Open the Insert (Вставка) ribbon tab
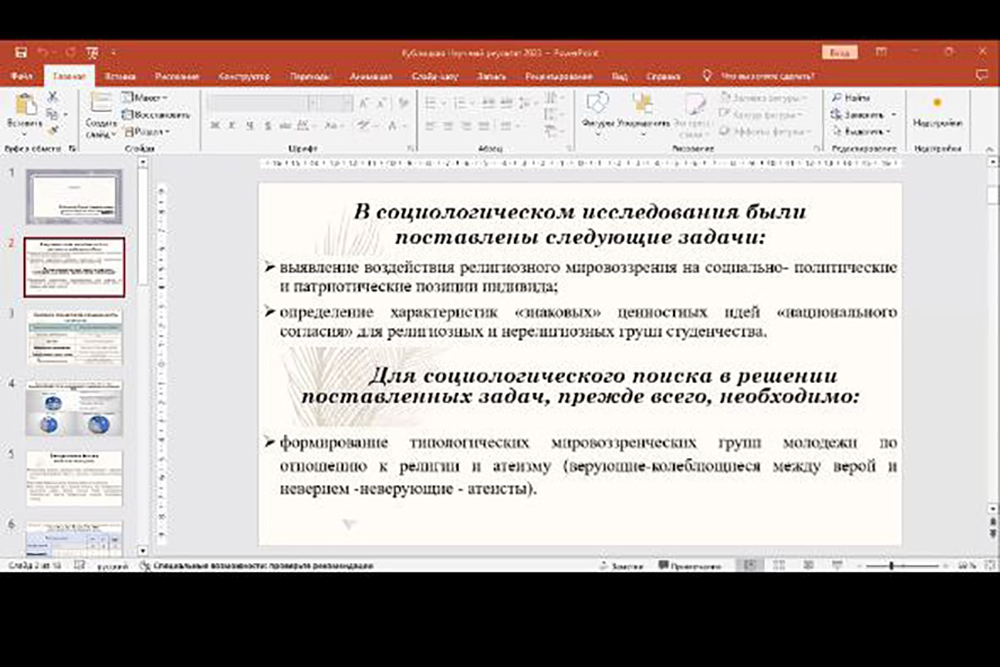 [119, 76]
